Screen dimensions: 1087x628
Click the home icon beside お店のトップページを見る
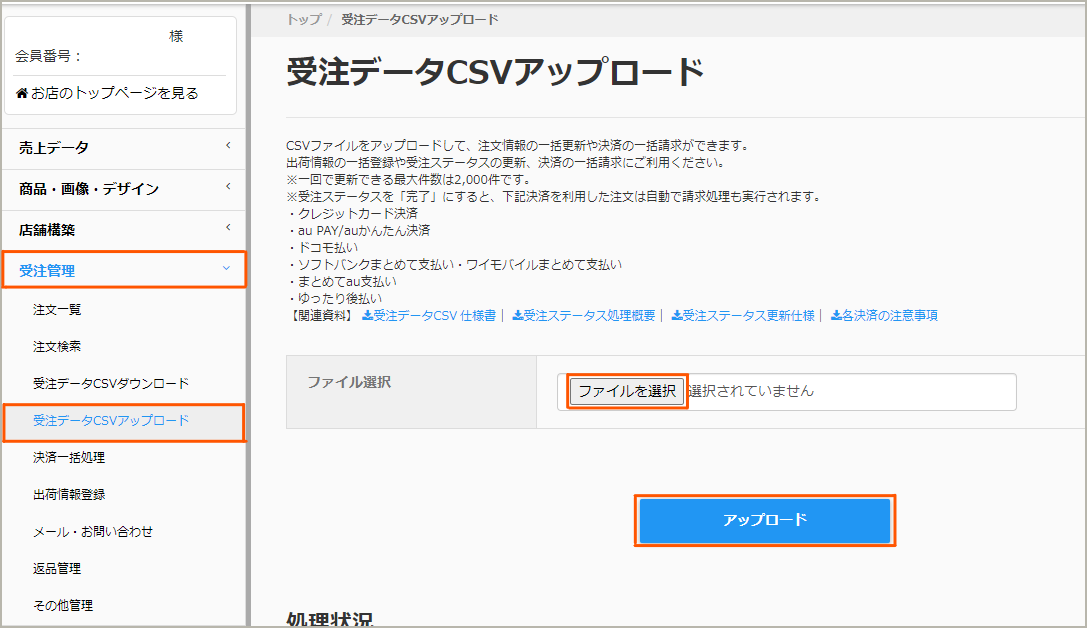22,93
